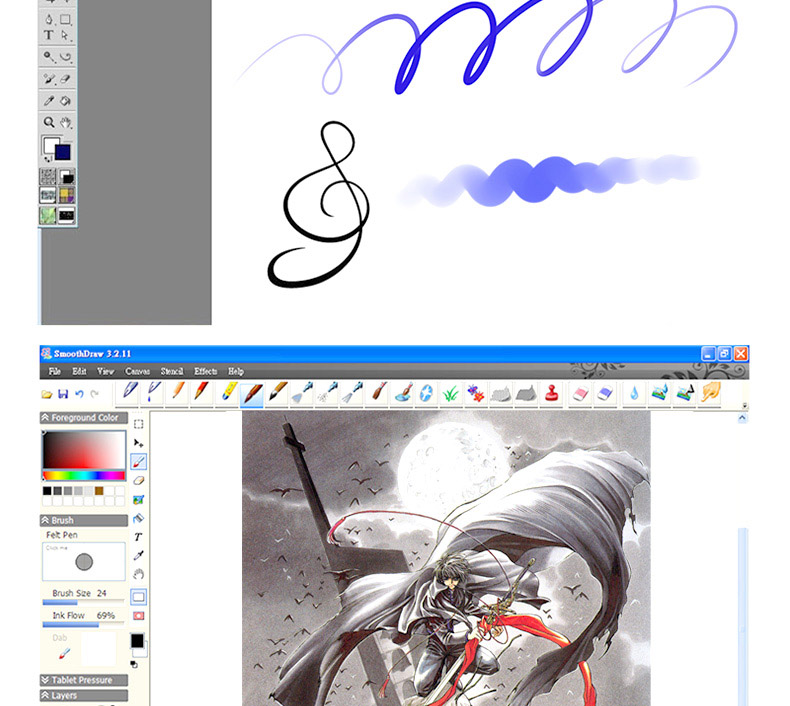Viewport: 790px width, 706px height.
Task: Click the brush preview box to pick brush
Action: point(84,561)
